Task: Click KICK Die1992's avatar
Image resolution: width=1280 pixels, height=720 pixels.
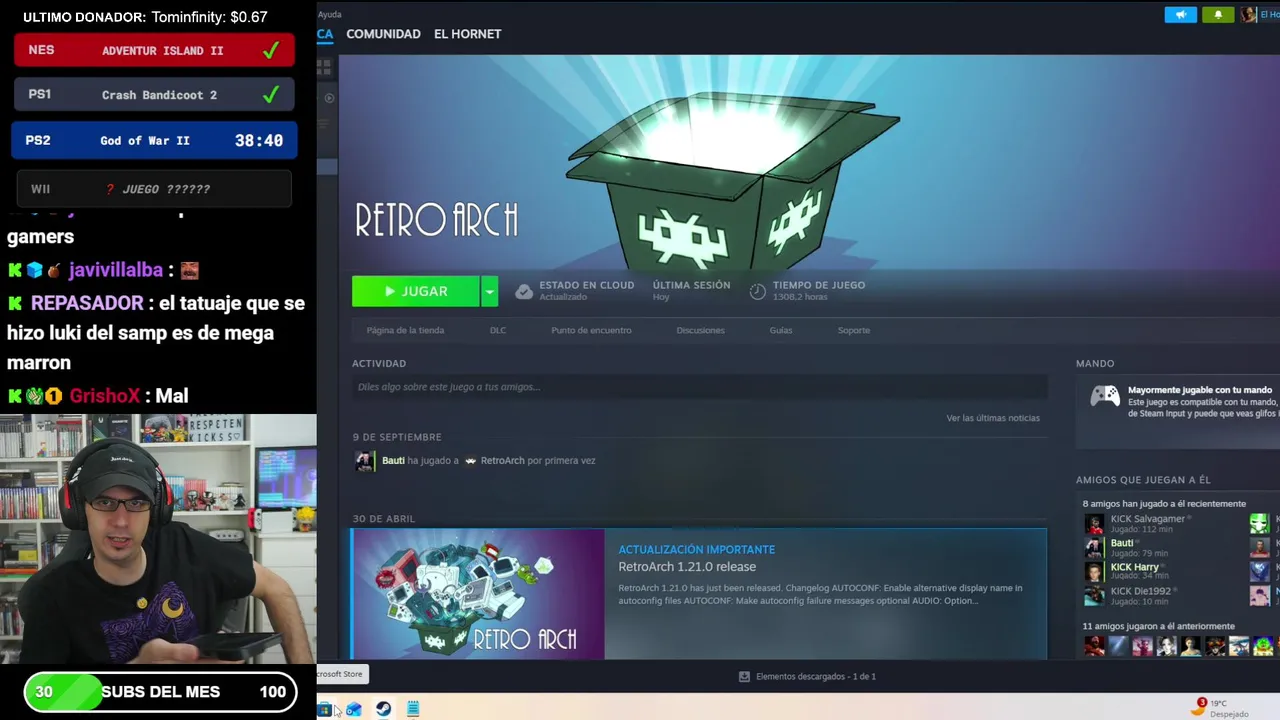Action: (x=1094, y=595)
